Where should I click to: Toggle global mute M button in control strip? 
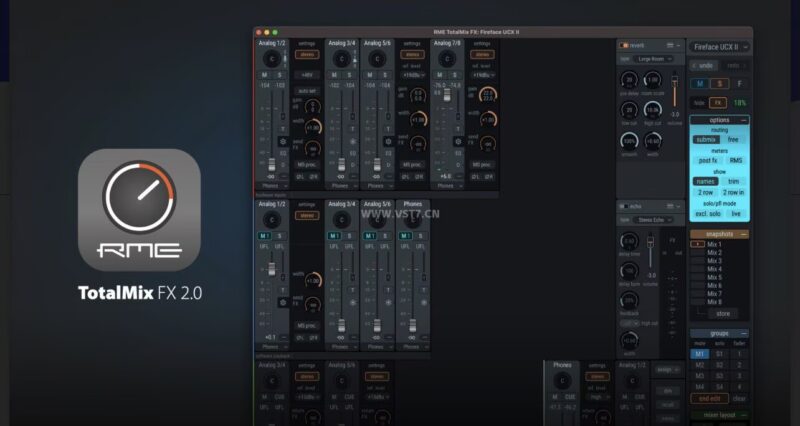tap(700, 84)
